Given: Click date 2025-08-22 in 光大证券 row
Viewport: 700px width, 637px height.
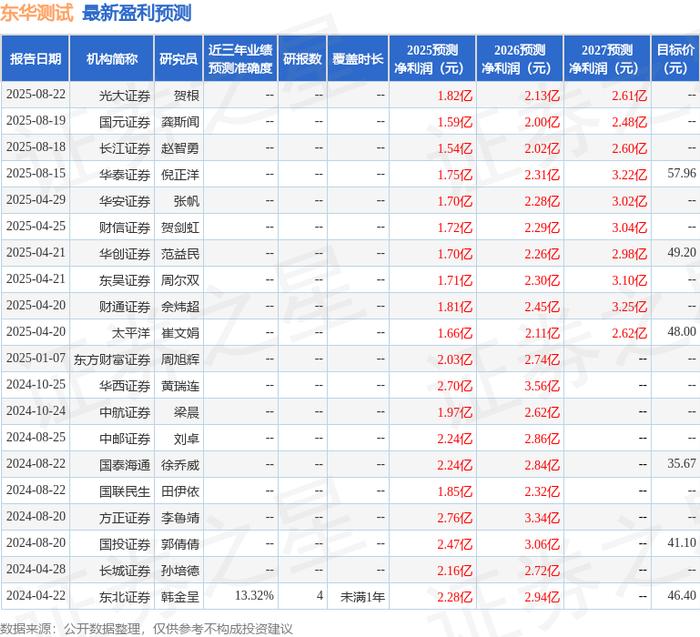Looking at the screenshot, I should 36,94.
